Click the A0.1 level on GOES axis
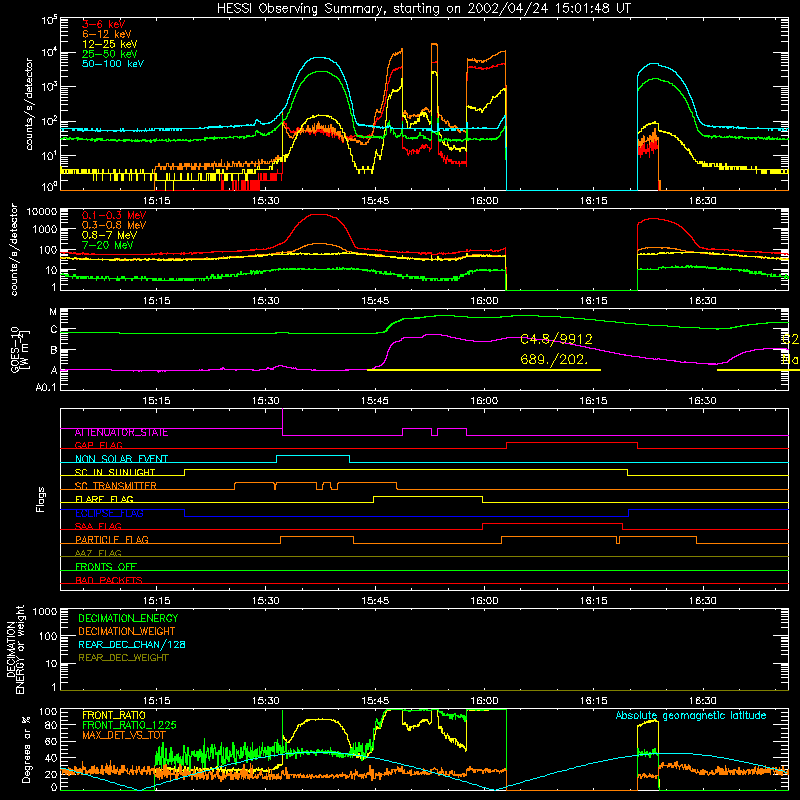This screenshot has height=800, width=800. 46,387
